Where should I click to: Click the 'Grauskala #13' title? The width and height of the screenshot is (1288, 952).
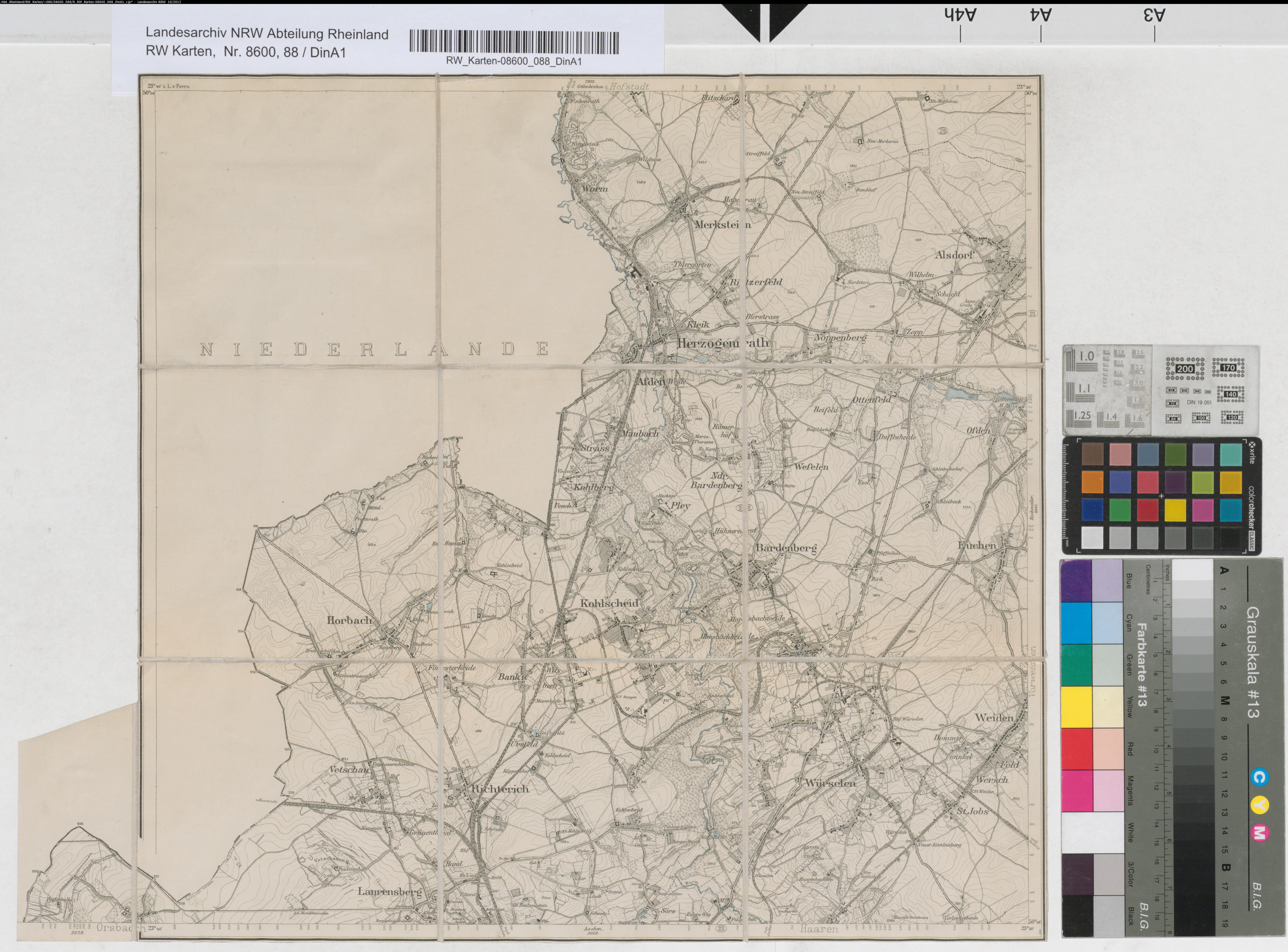[1253, 662]
